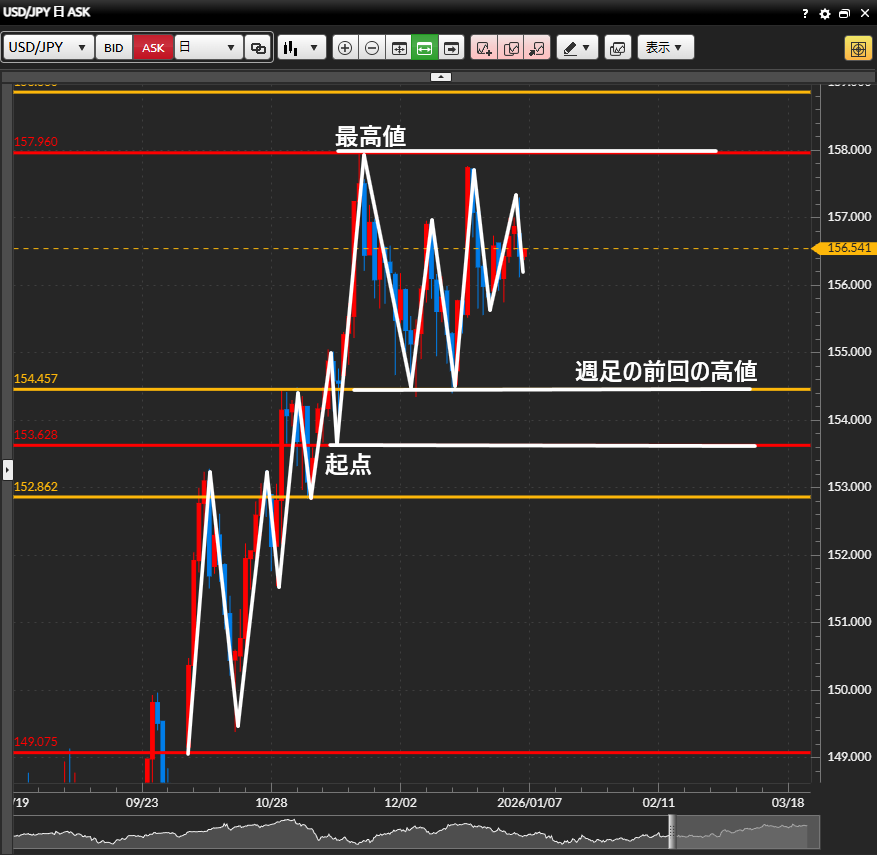
Task: Open the USD/JPY currency pair dropdown
Action: coord(48,48)
